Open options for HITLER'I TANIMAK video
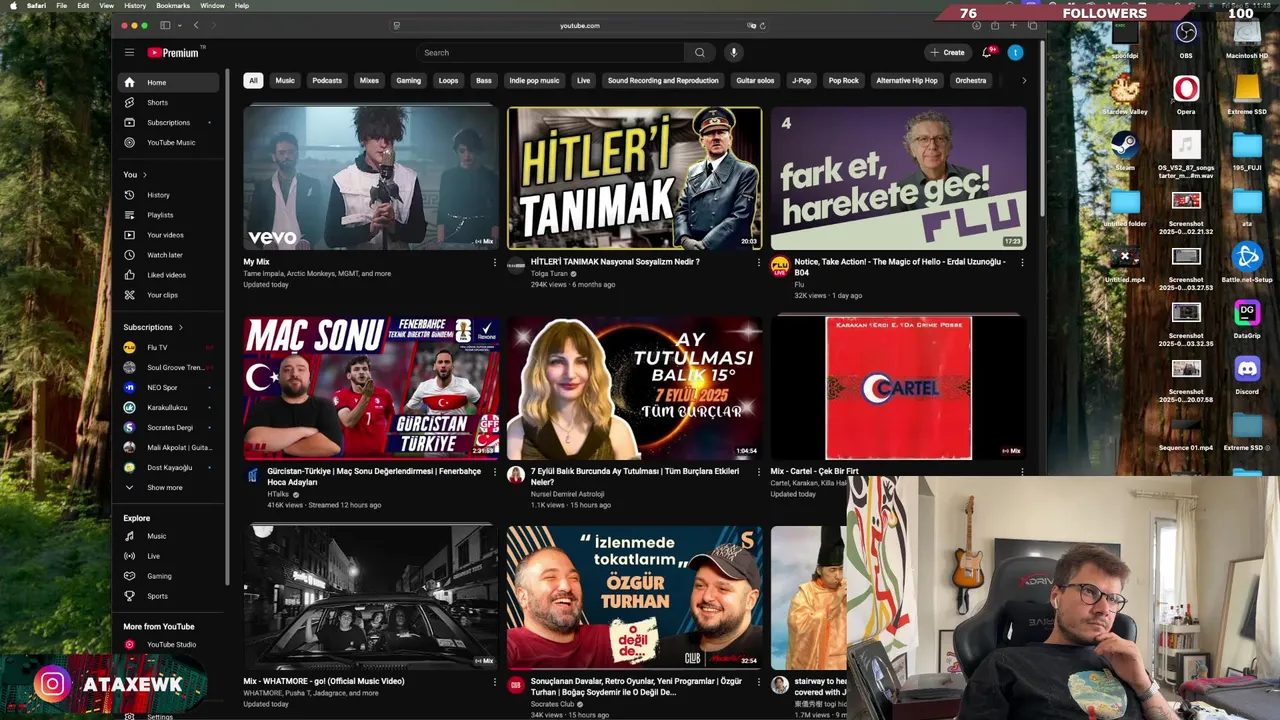 click(x=758, y=263)
